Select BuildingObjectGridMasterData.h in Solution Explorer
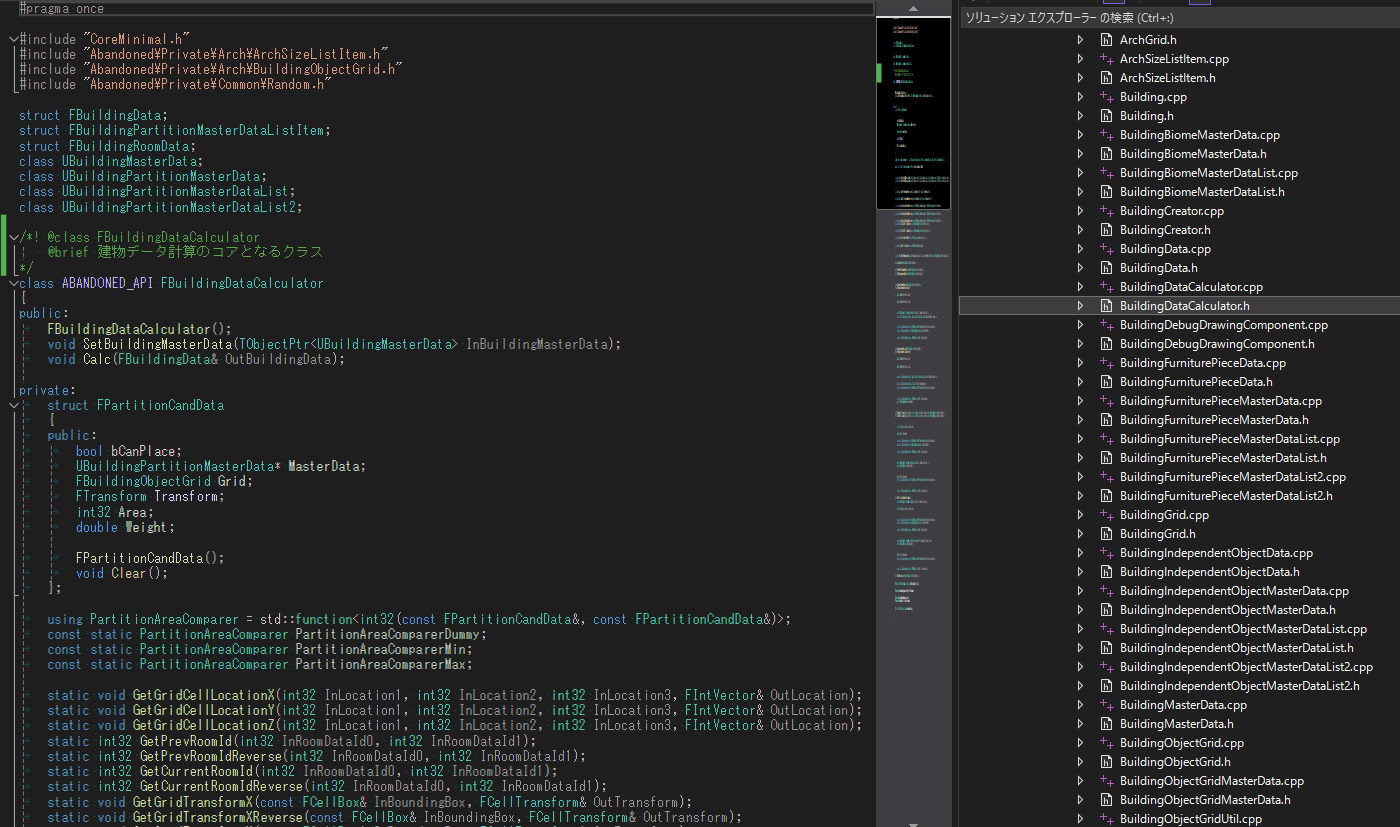This screenshot has height=827, width=1400. tap(1205, 799)
